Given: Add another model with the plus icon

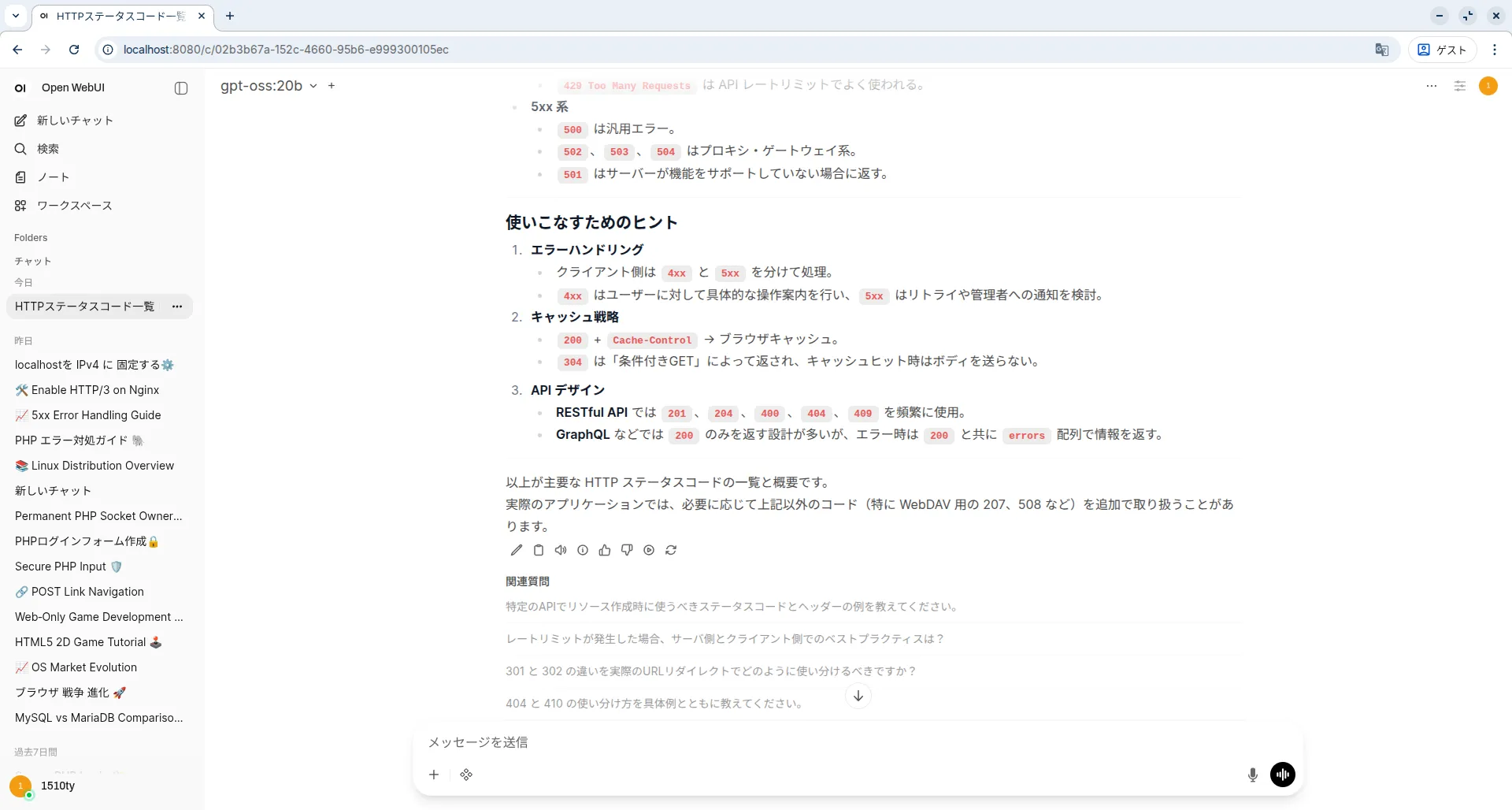Looking at the screenshot, I should [332, 86].
